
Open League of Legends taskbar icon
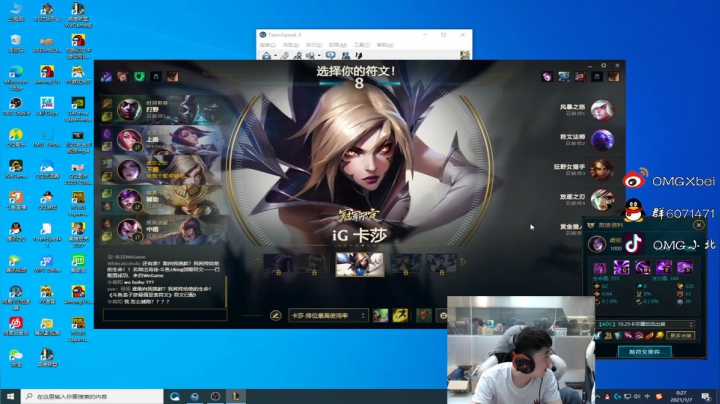tap(236, 396)
